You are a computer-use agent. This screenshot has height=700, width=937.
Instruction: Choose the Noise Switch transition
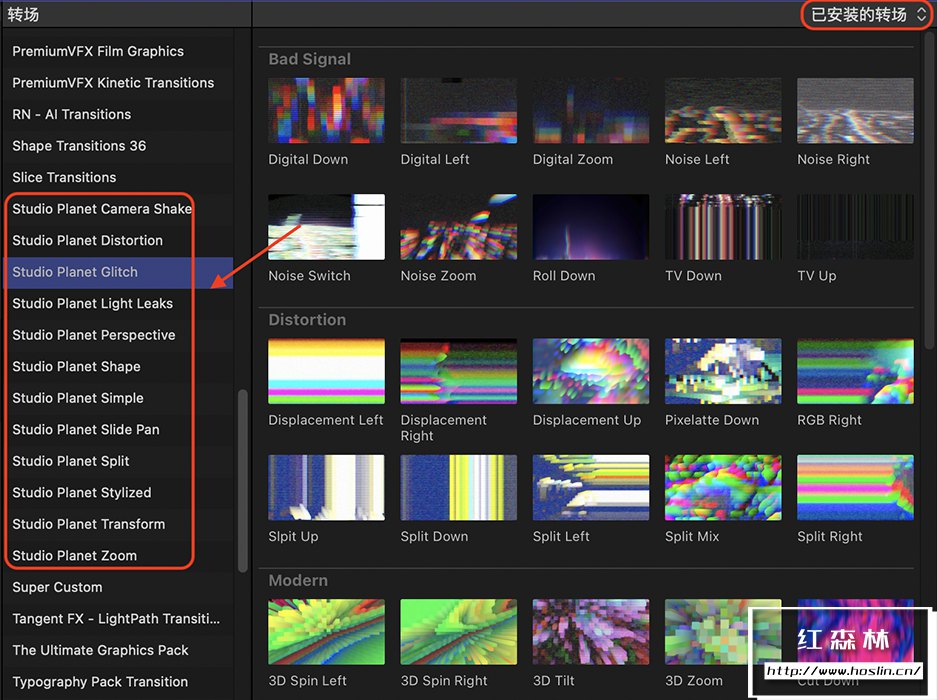(x=326, y=227)
